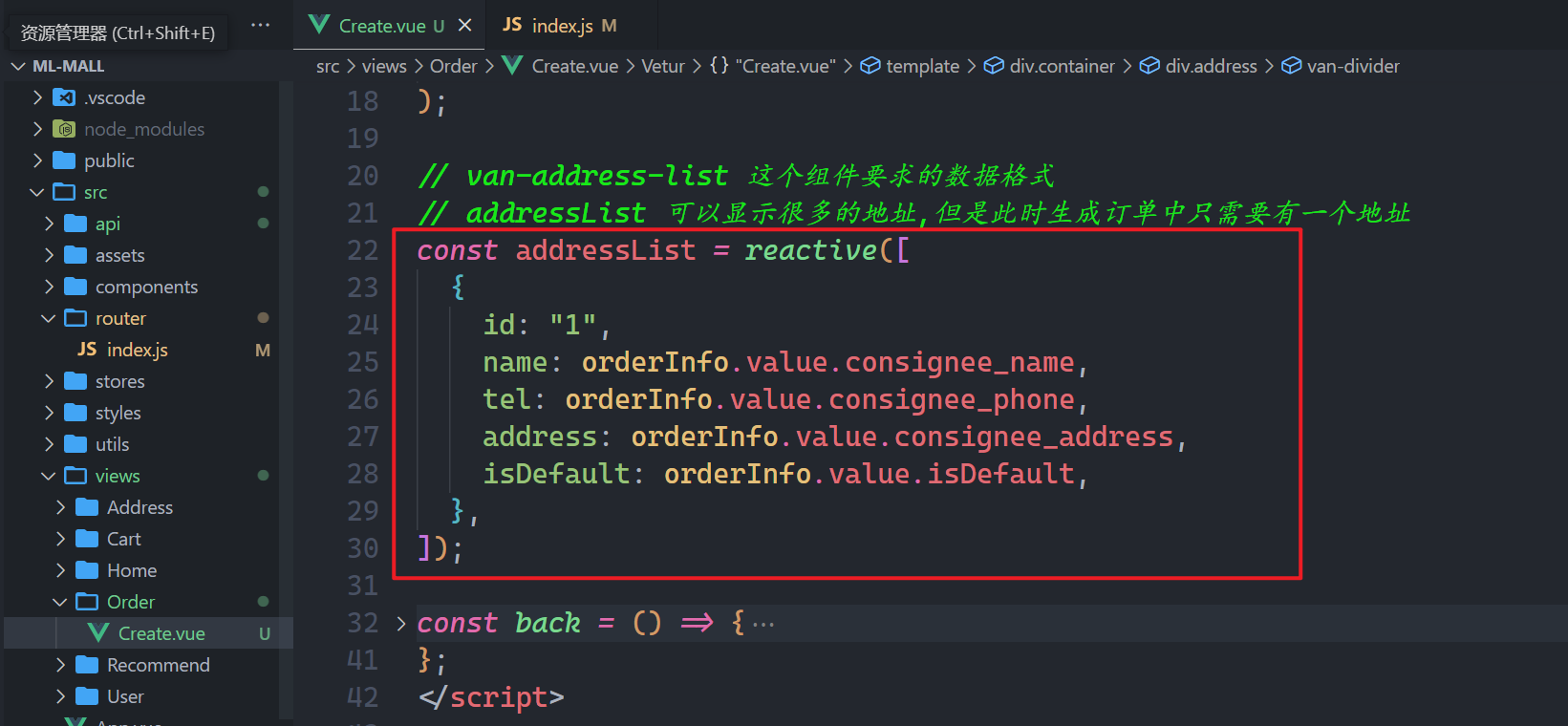Click the Vue icon on Create.vue tab
Viewport: 1568px width, 726px height.
[319, 25]
